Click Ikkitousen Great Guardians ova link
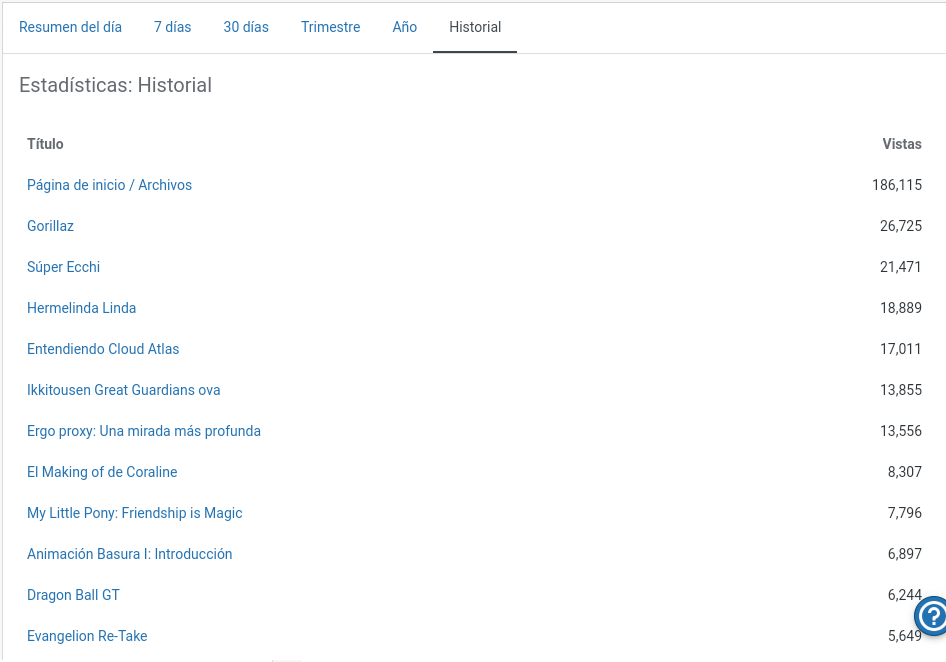946x662 pixels. (123, 390)
